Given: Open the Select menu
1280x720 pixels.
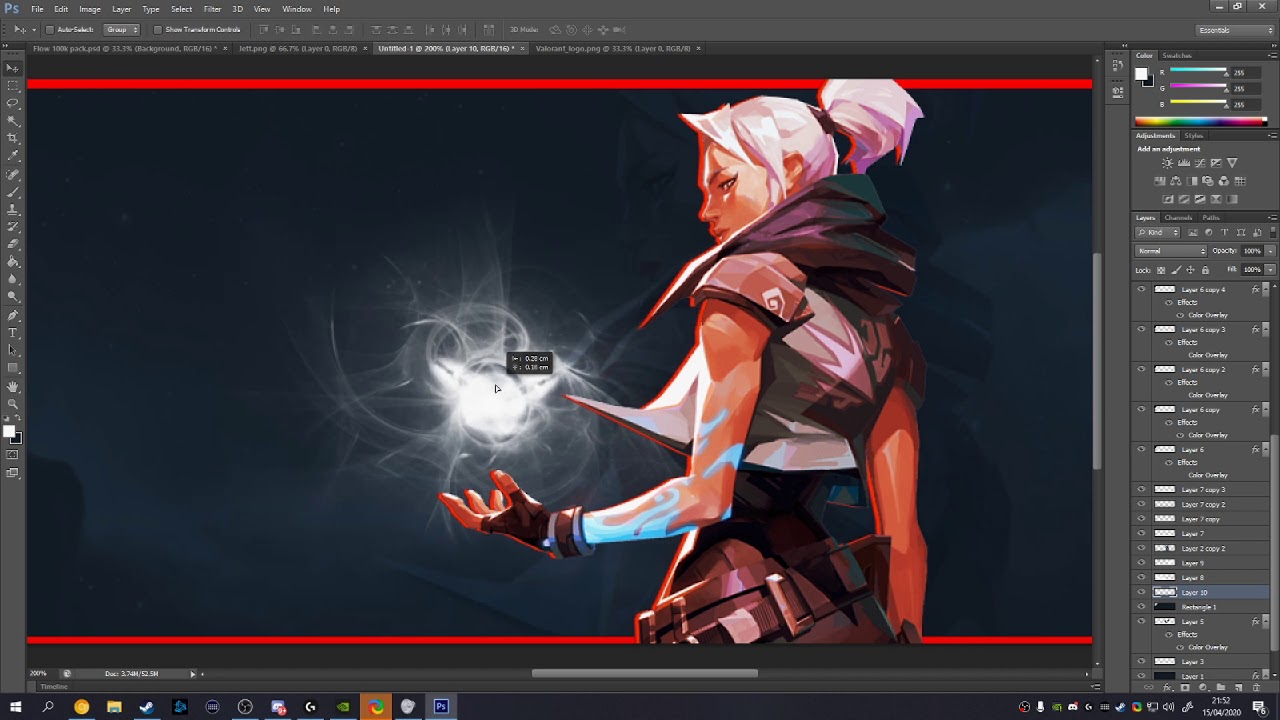Looking at the screenshot, I should click(181, 9).
